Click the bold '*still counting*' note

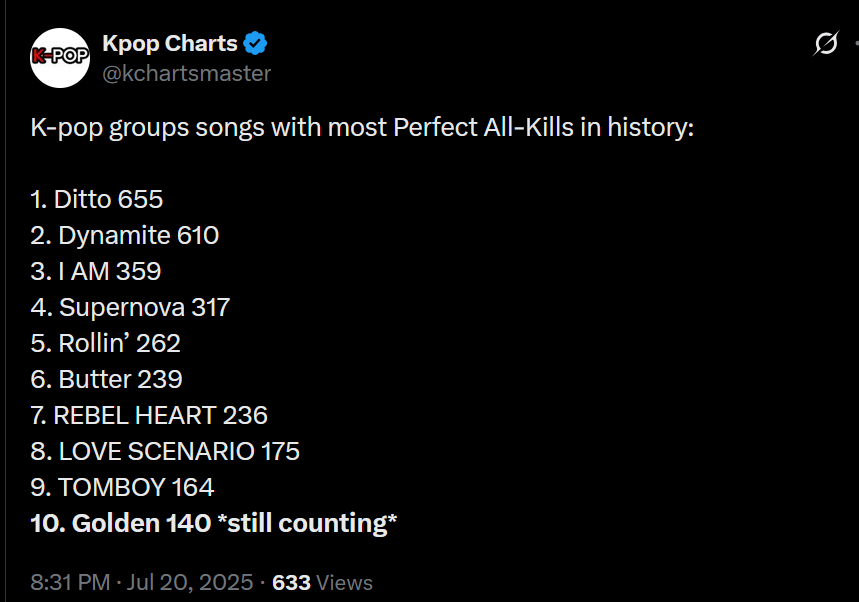[x=307, y=524]
